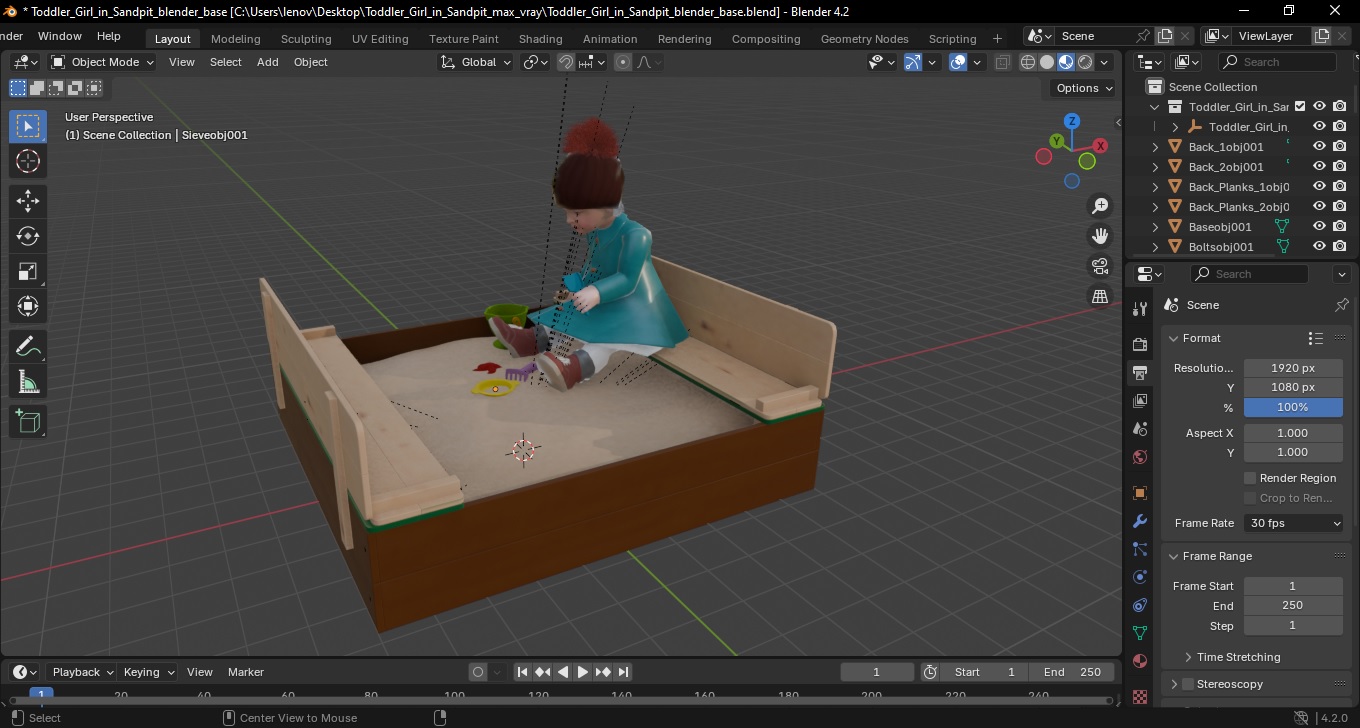The height and width of the screenshot is (728, 1360).
Task: Select the Measure tool
Action: pyautogui.click(x=28, y=382)
